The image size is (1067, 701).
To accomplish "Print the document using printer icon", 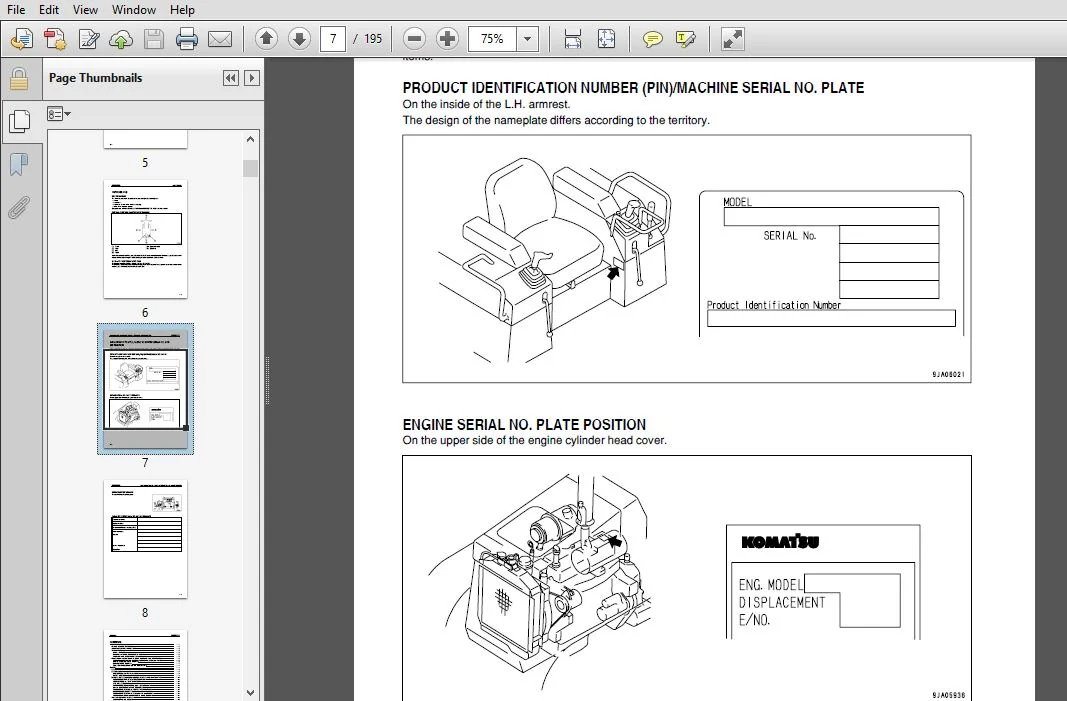I will 186,39.
